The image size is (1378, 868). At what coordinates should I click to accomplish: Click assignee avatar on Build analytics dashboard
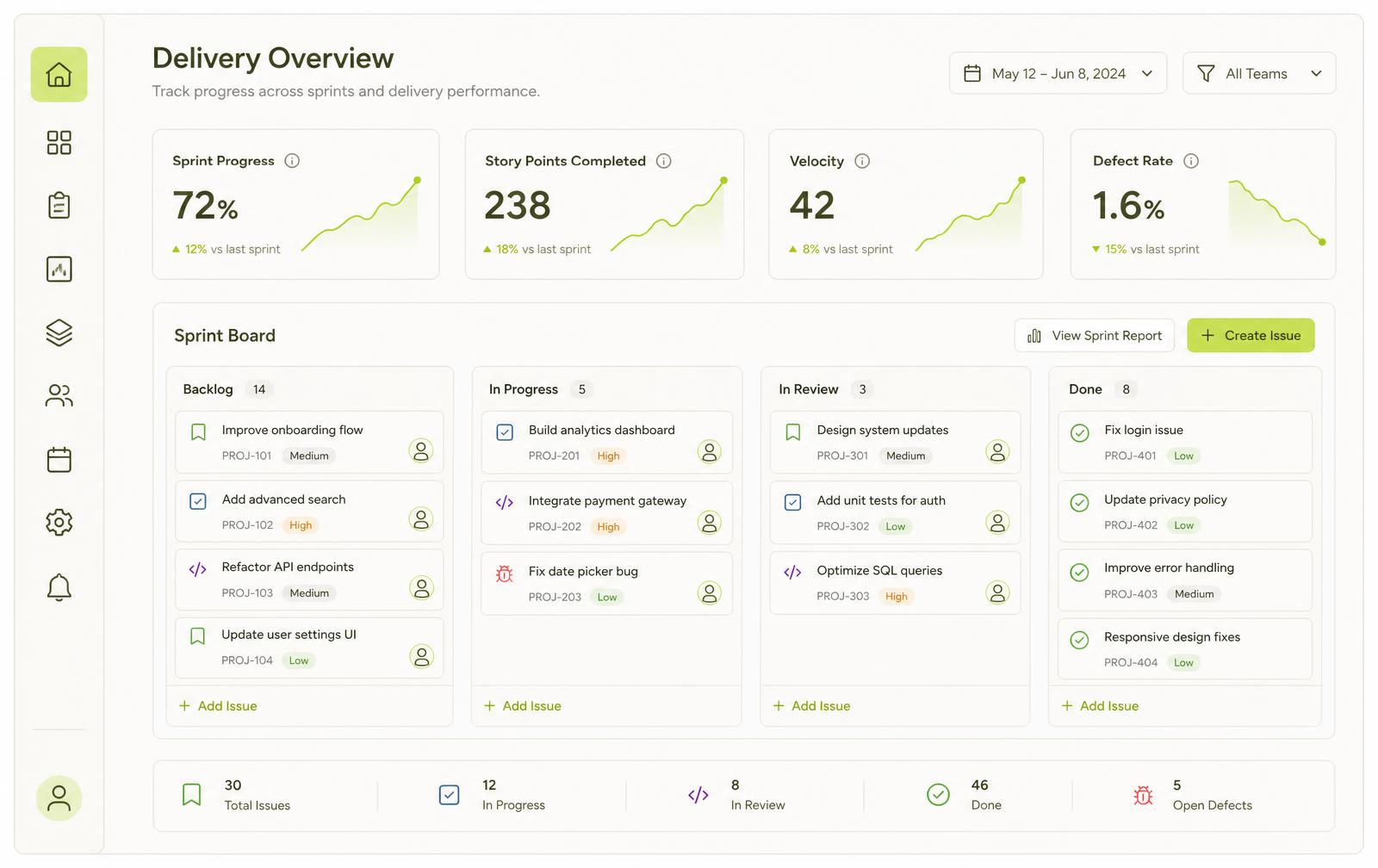(710, 451)
